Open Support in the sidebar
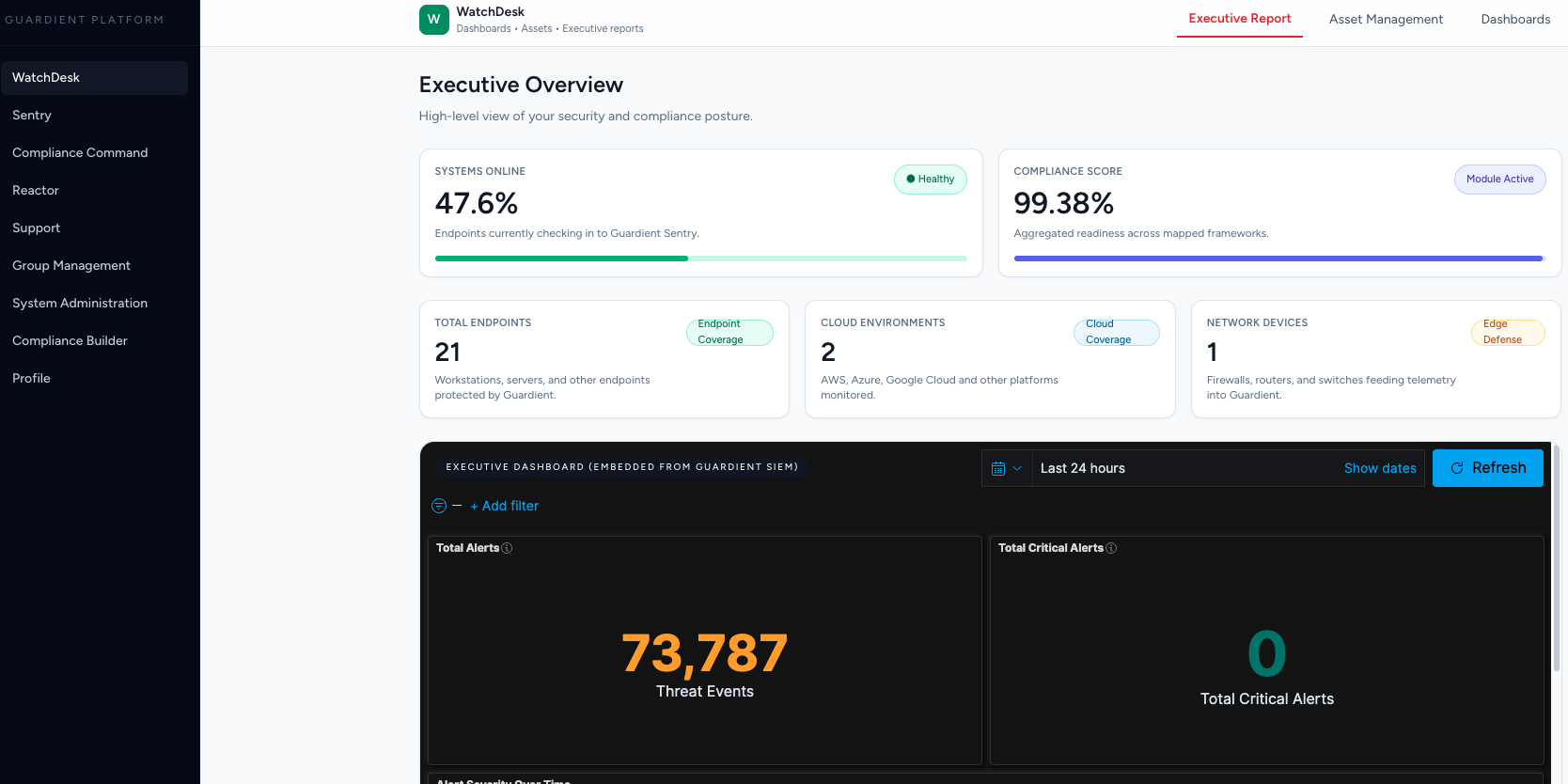1568x784 pixels. [x=94, y=227]
